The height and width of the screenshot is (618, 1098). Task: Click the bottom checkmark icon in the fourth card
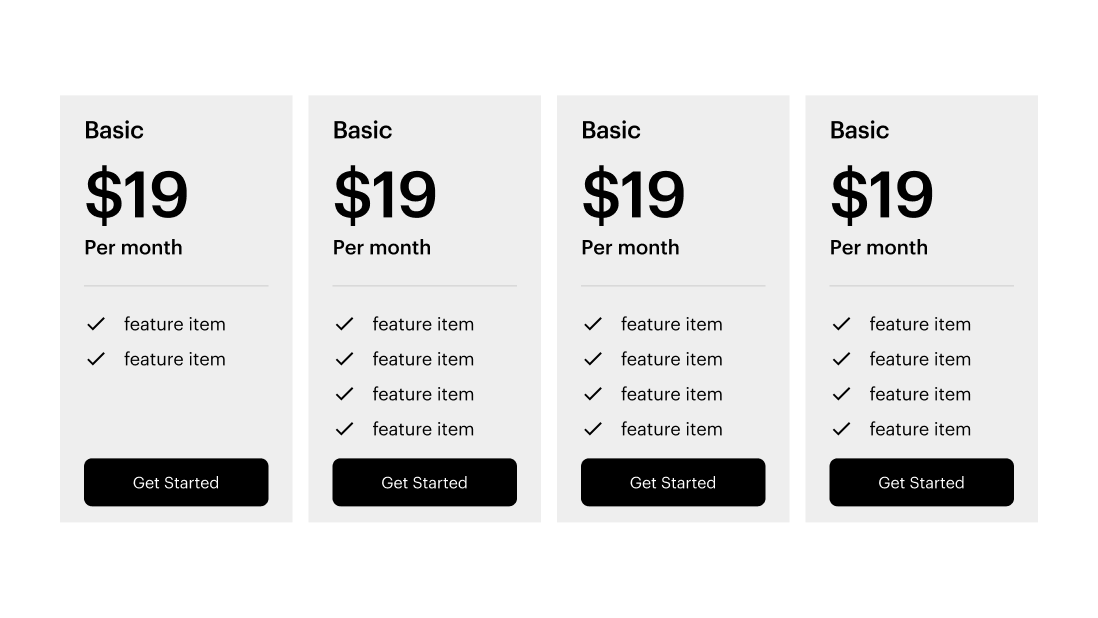(x=842, y=429)
